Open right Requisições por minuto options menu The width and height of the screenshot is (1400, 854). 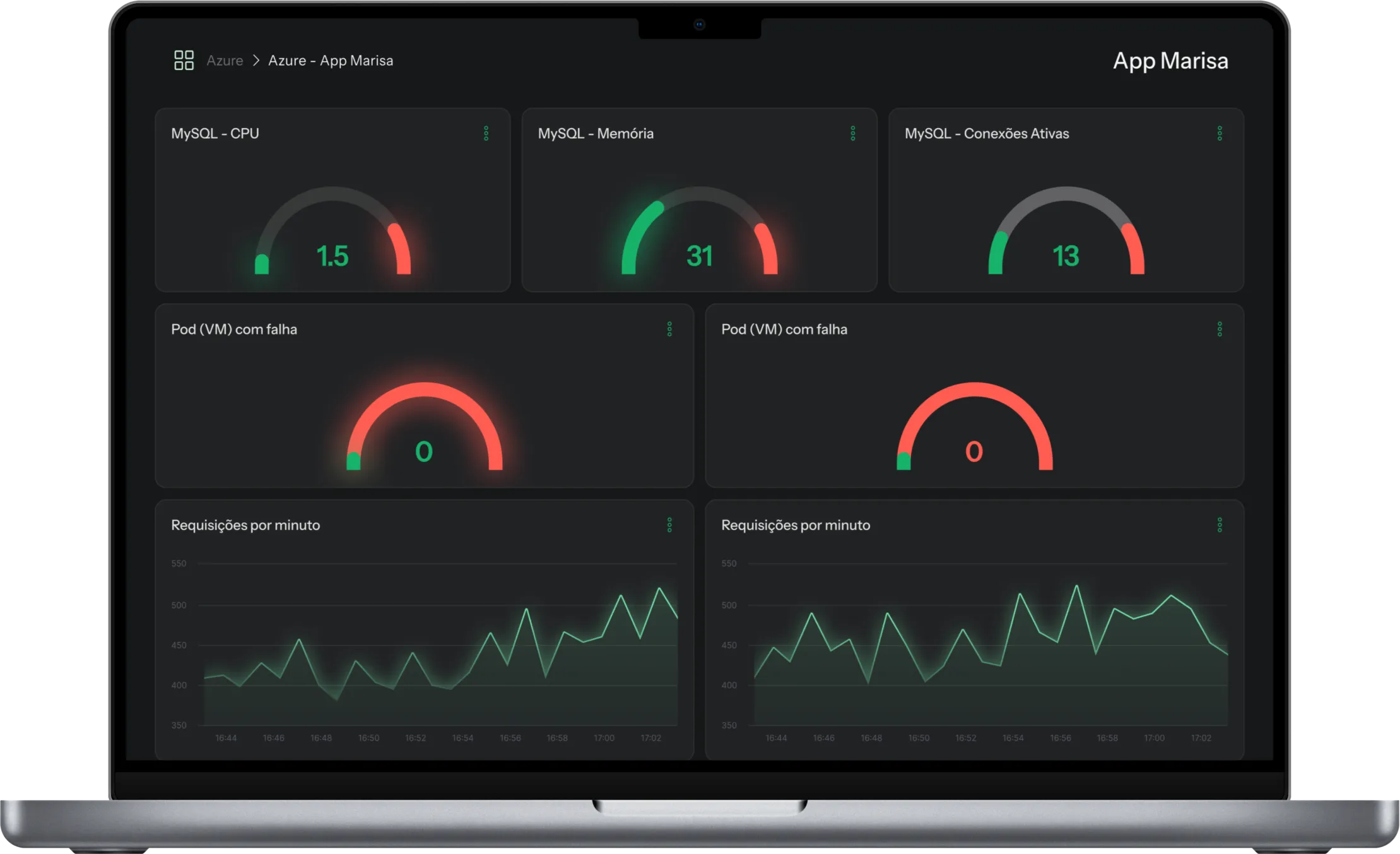1219,525
